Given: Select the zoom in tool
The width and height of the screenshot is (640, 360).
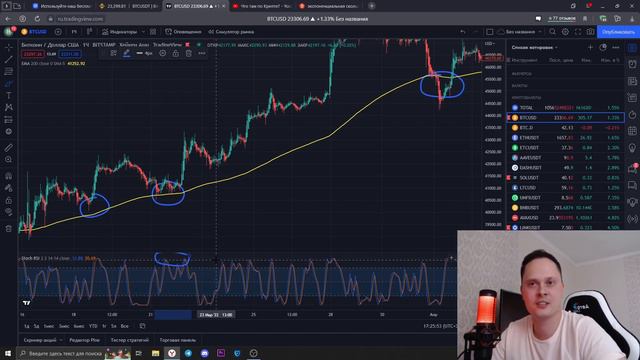Looking at the screenshot, I should [9, 160].
